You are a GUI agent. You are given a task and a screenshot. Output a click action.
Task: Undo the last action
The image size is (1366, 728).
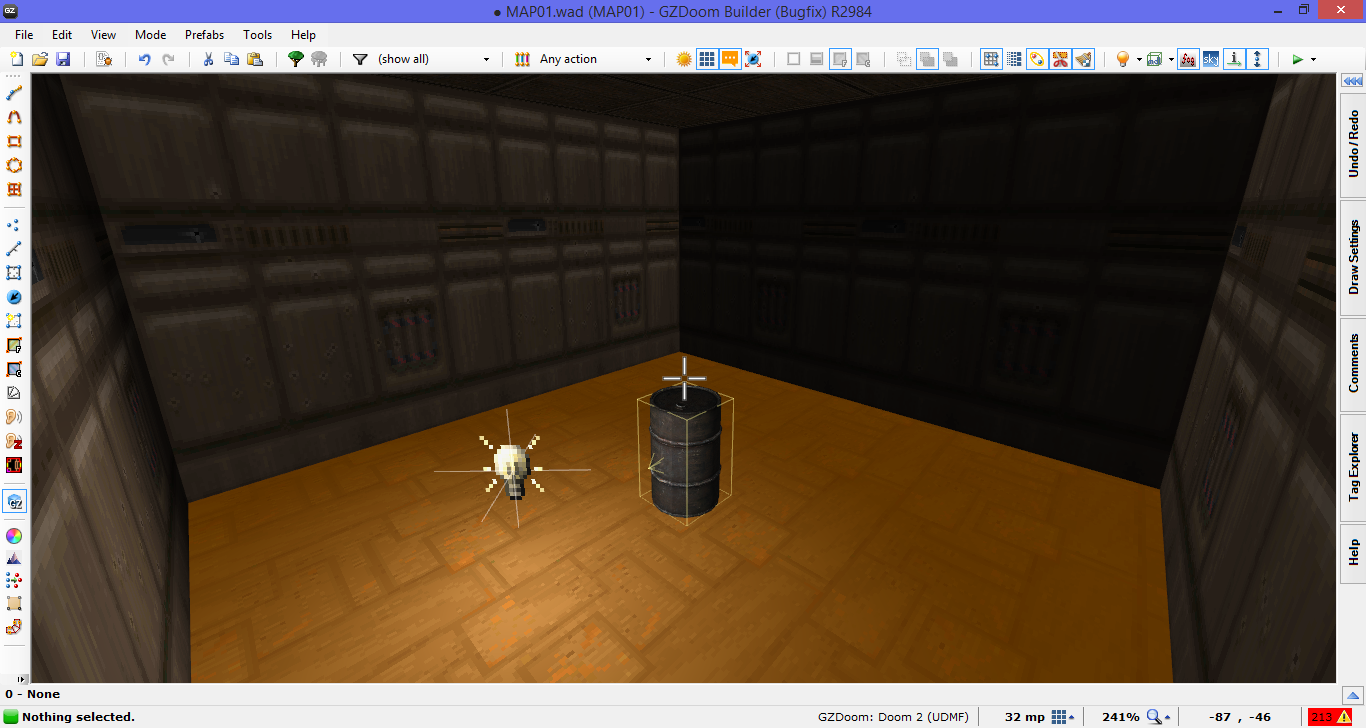(x=144, y=59)
